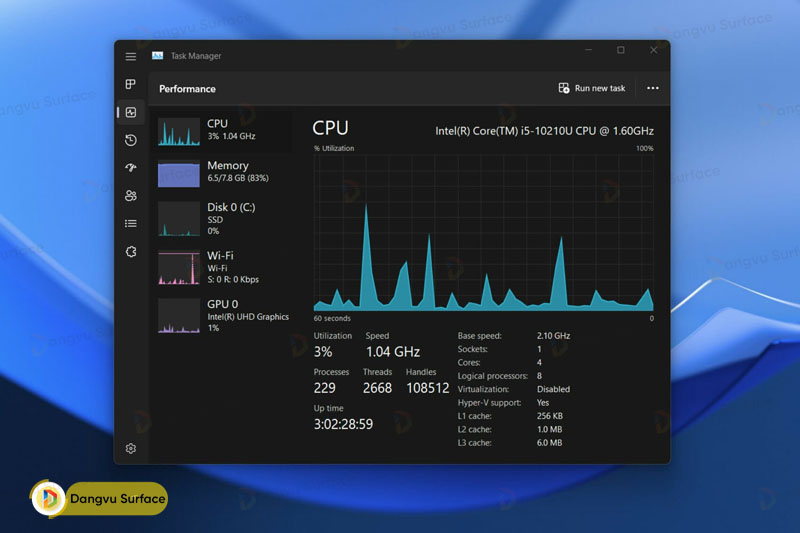This screenshot has height=533, width=800.
Task: Click the 3% utilization value
Action: 323,351
